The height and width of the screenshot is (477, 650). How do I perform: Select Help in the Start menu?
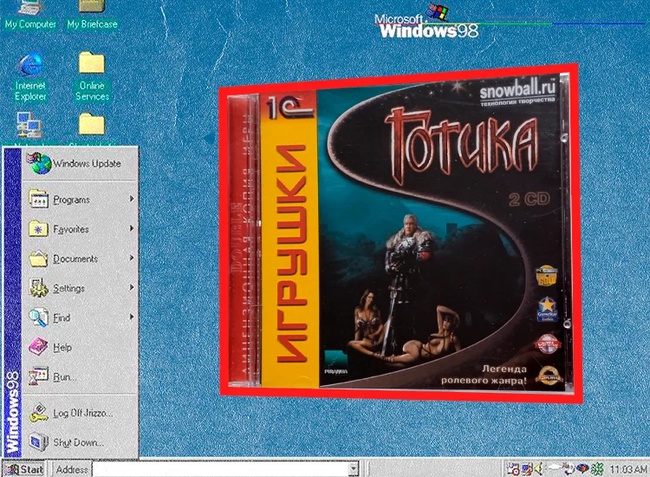coord(80,347)
